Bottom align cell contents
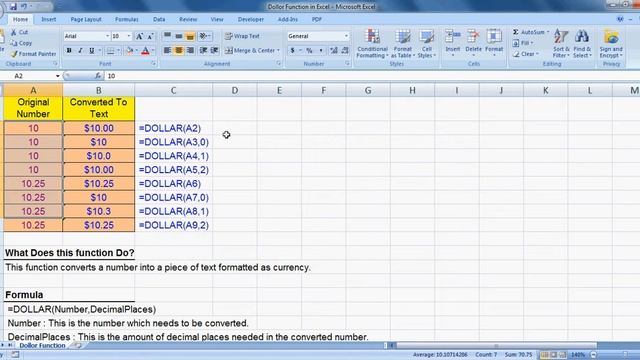 [x=190, y=36]
